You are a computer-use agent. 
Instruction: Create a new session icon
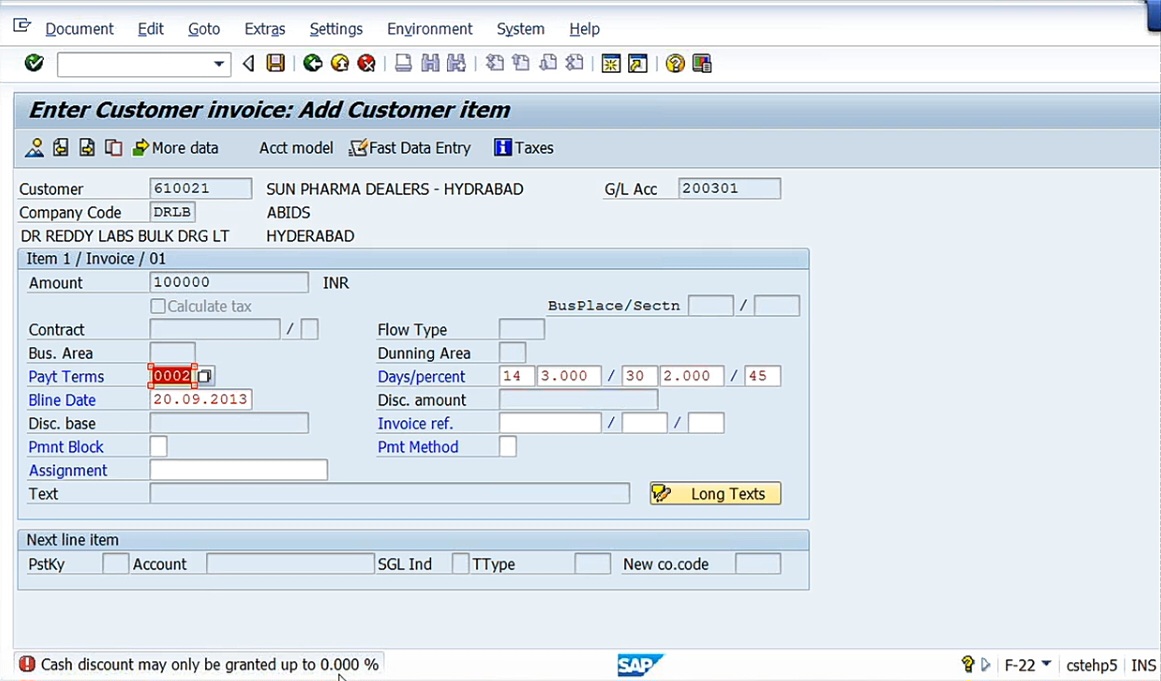pyautogui.click(x=611, y=63)
